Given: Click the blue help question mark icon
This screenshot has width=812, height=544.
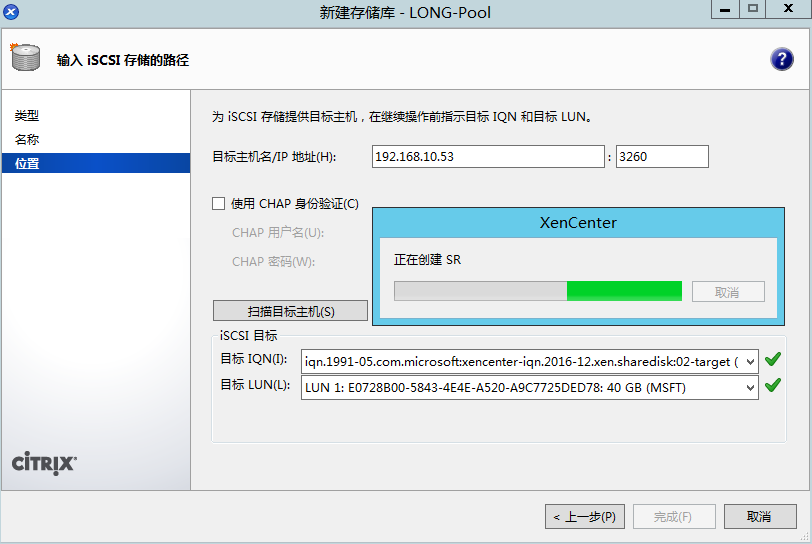Looking at the screenshot, I should 781,59.
